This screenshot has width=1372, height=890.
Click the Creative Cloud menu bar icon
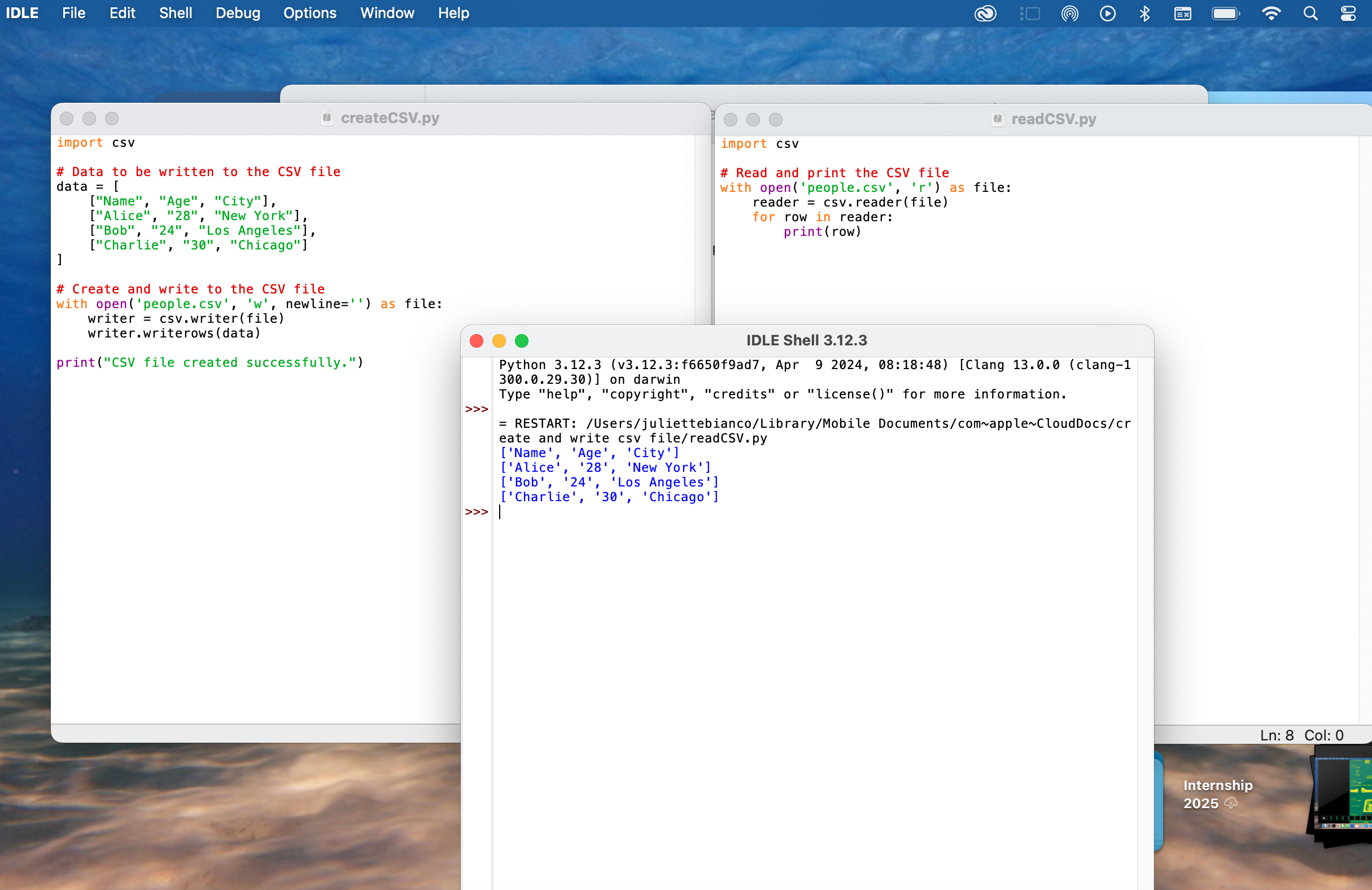coord(985,13)
